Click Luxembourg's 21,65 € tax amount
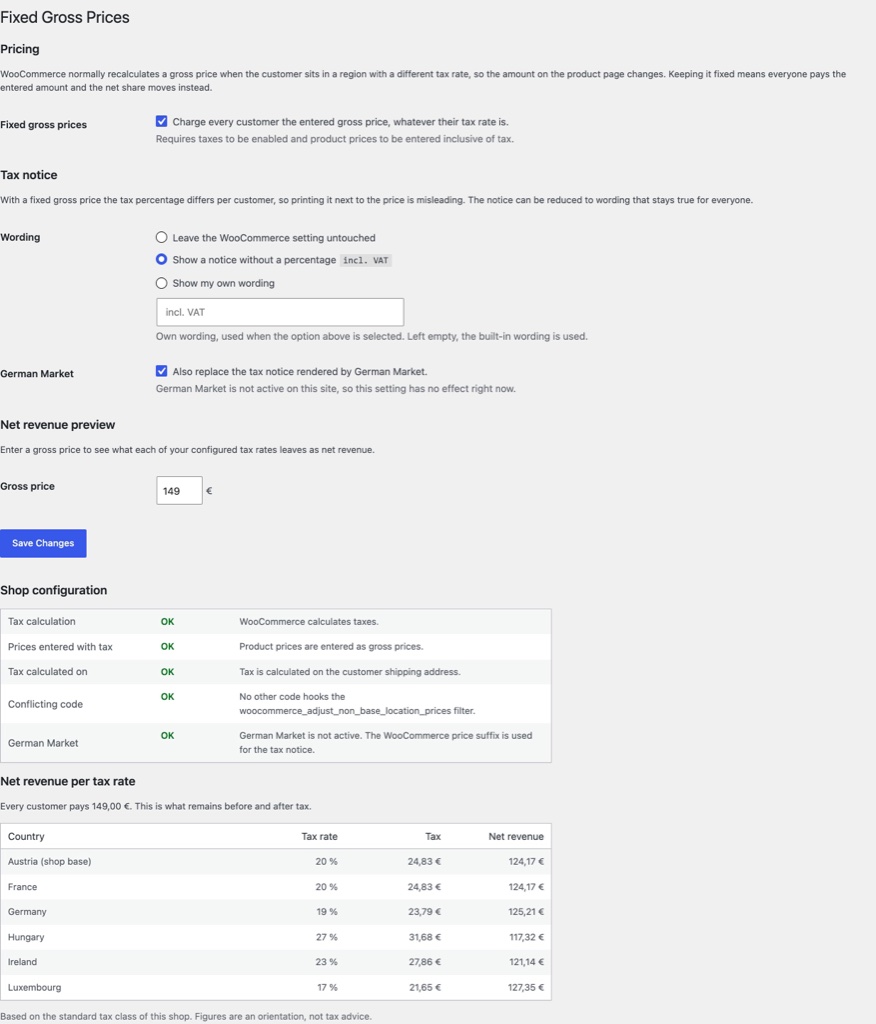 point(425,987)
